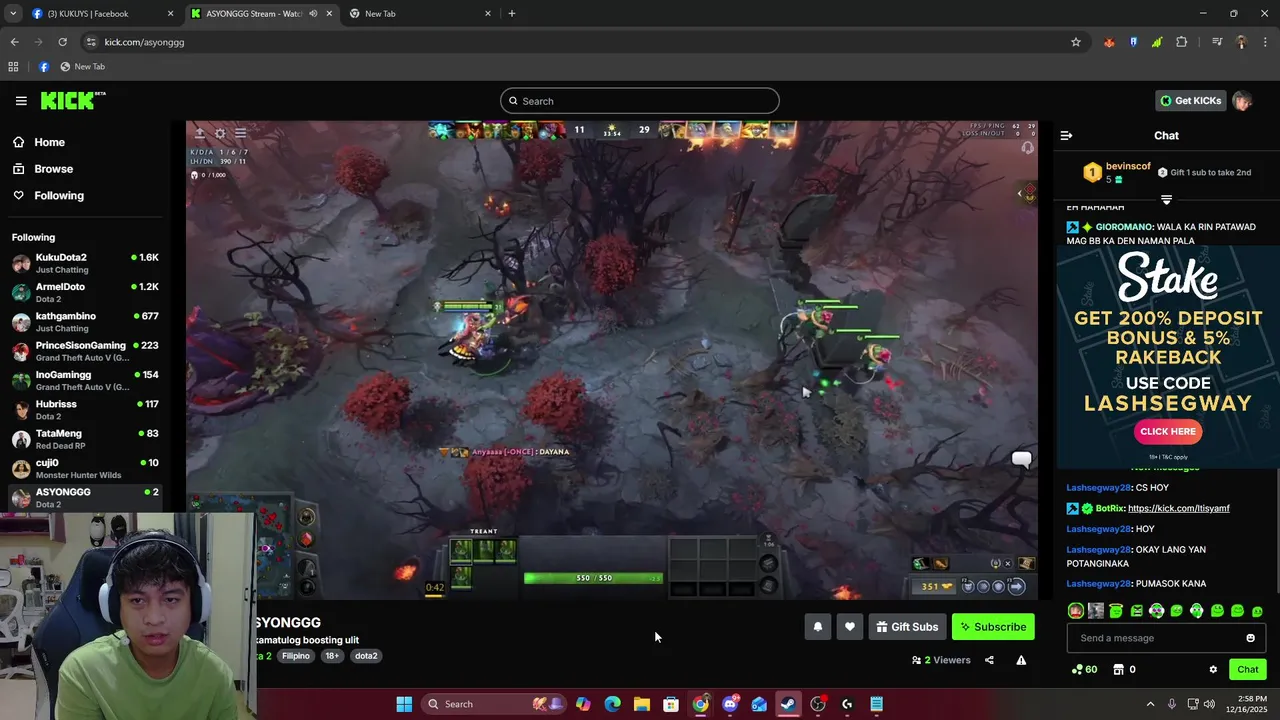Open kathgambino channel in Following list
This screenshot has width=1280, height=720.
(x=85, y=322)
